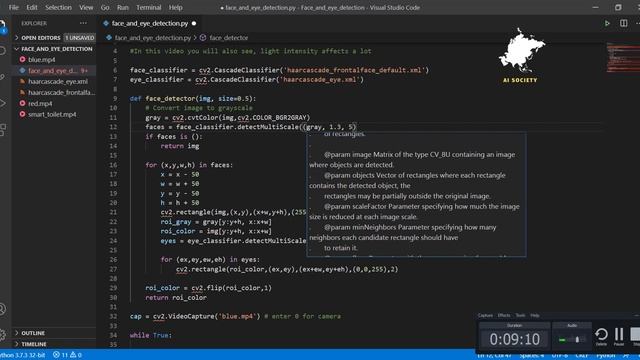
Task: Open haarcascade_eye.xml in explorer
Action: 58,81
